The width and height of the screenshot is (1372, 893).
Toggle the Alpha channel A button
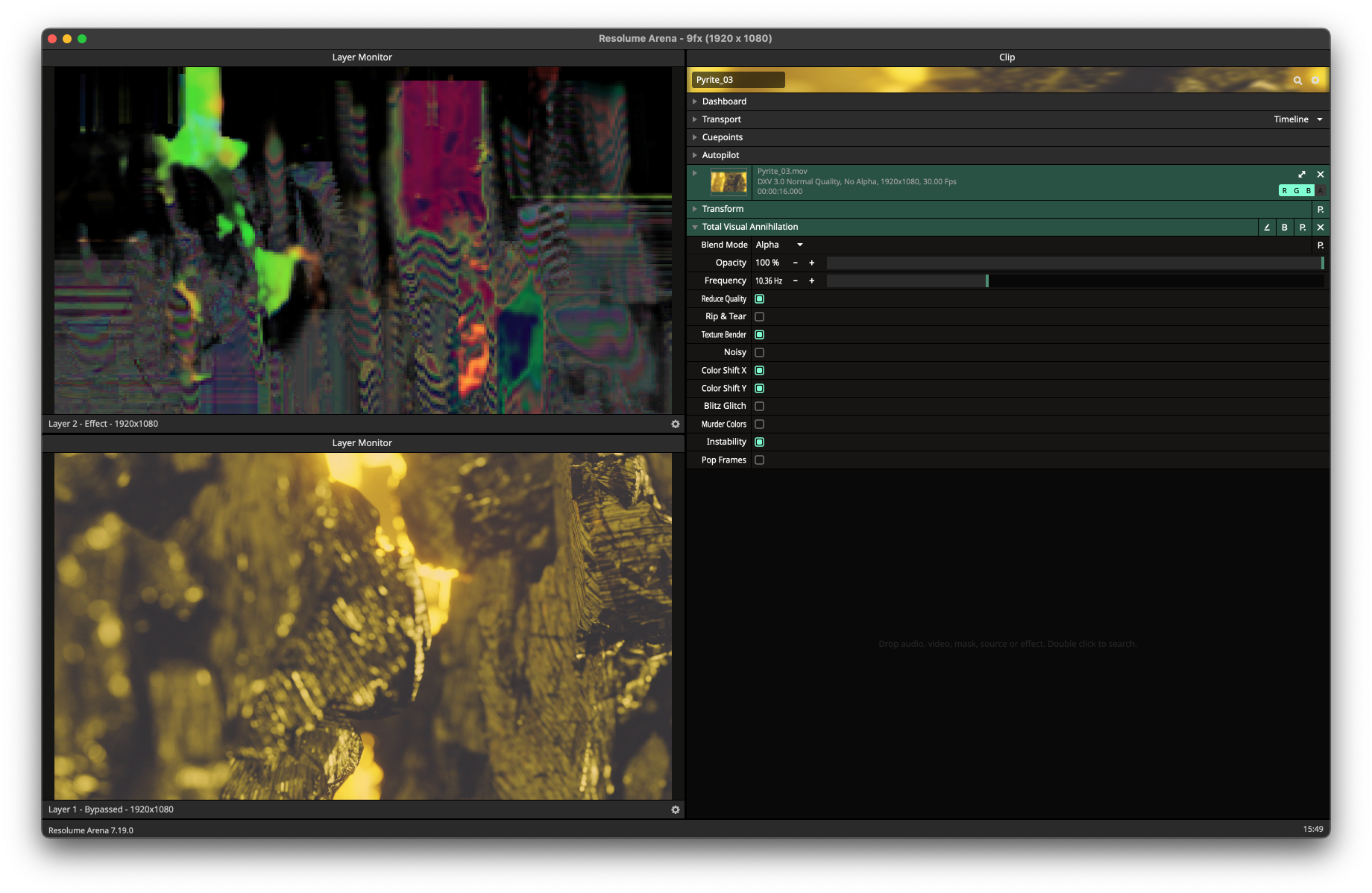1321,191
